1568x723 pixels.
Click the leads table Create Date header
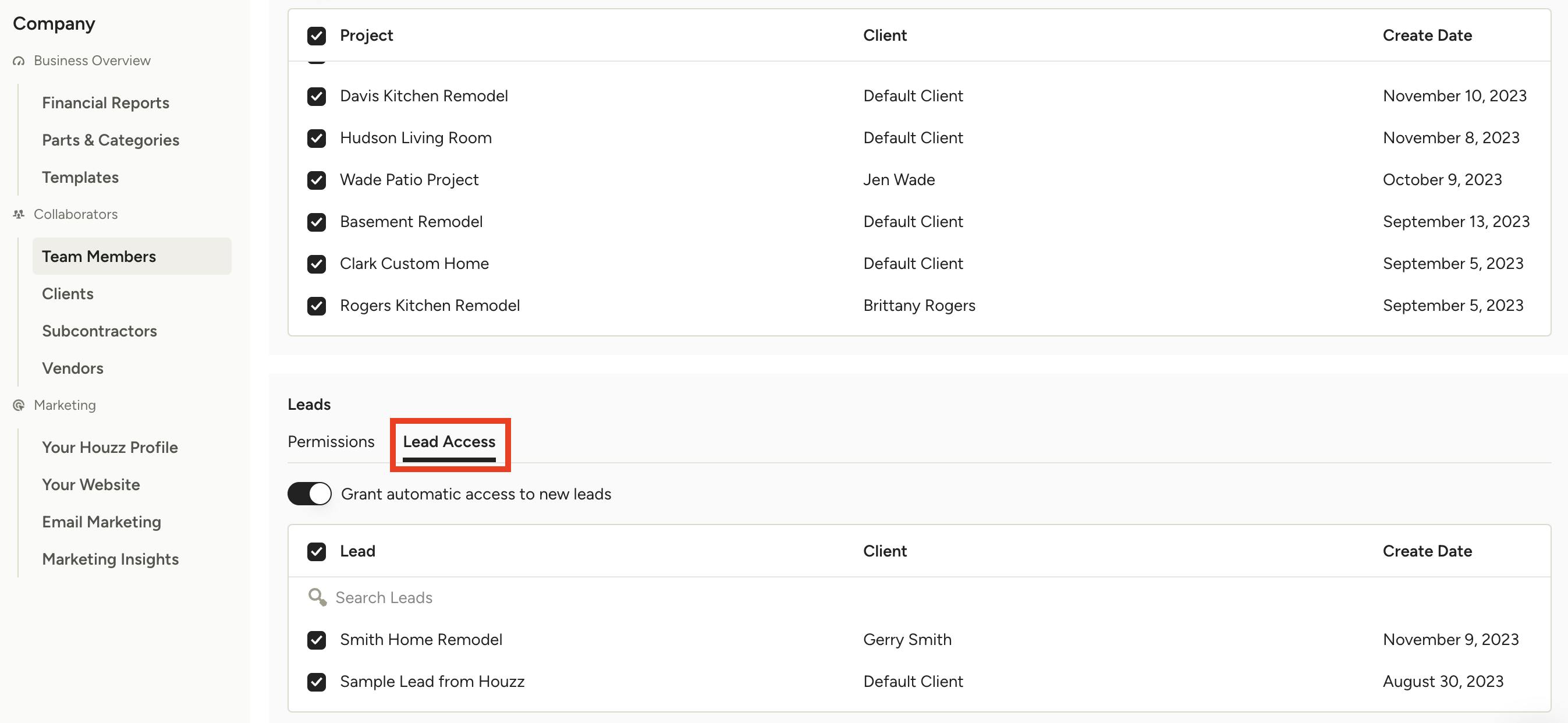tap(1427, 551)
